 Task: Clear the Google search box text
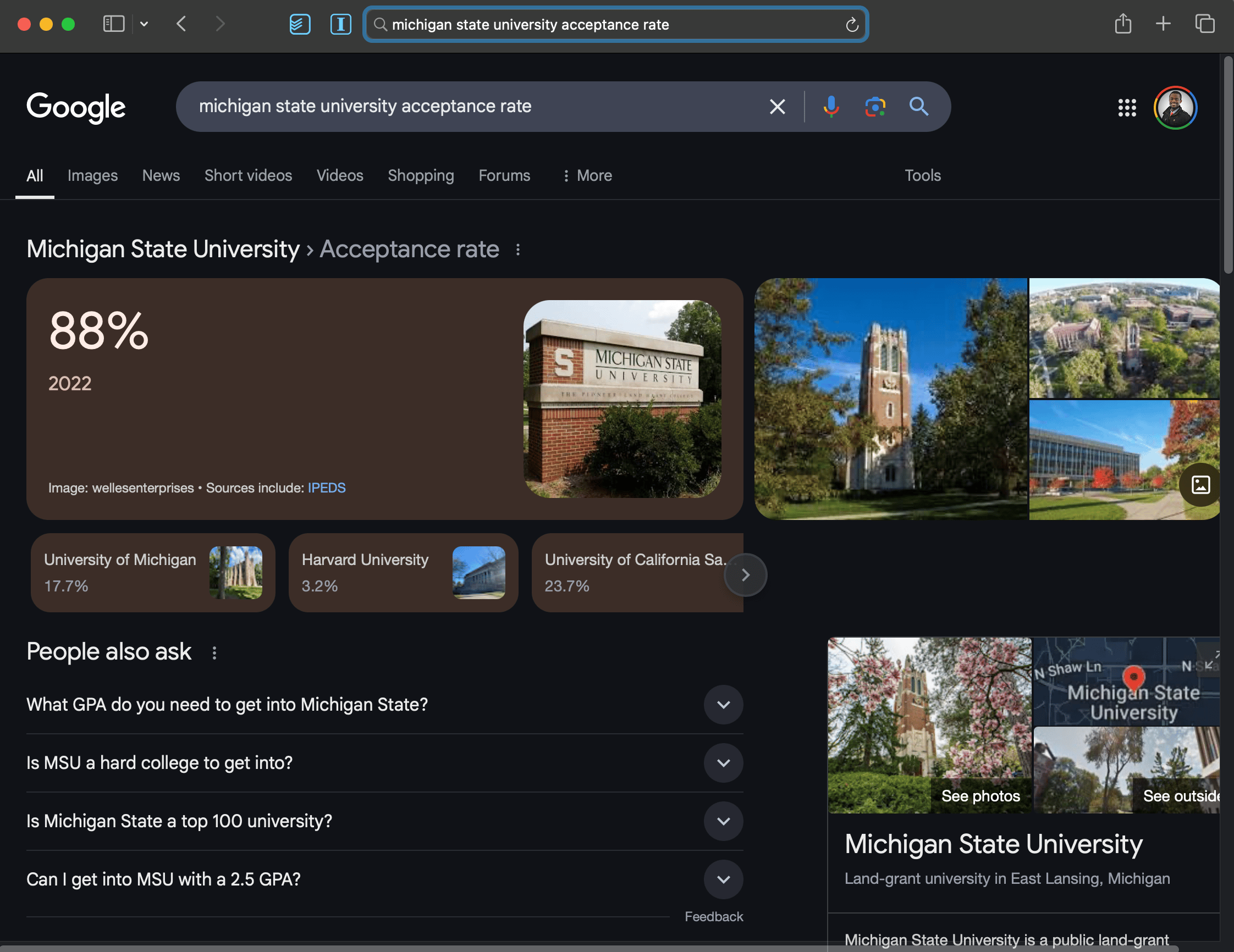(777, 106)
